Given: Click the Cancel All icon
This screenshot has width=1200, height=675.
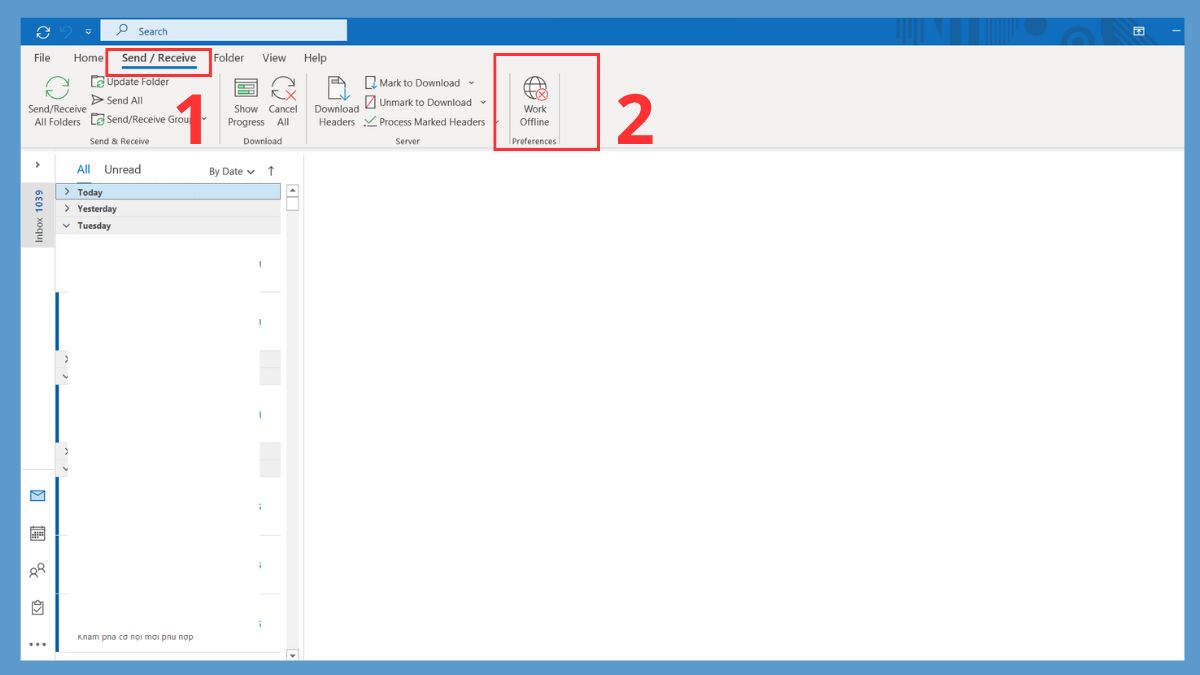Looking at the screenshot, I should pyautogui.click(x=283, y=100).
